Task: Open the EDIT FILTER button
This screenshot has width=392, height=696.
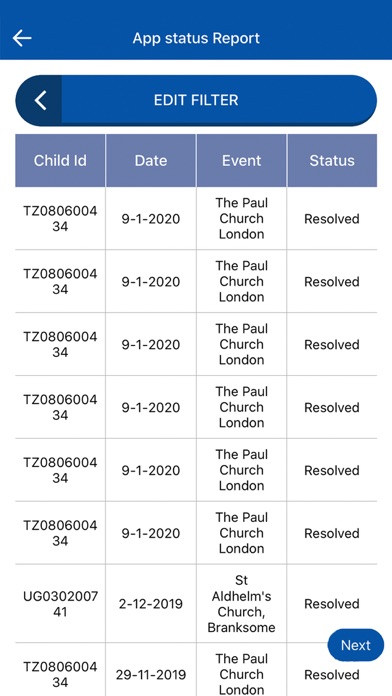Action: 196,100
